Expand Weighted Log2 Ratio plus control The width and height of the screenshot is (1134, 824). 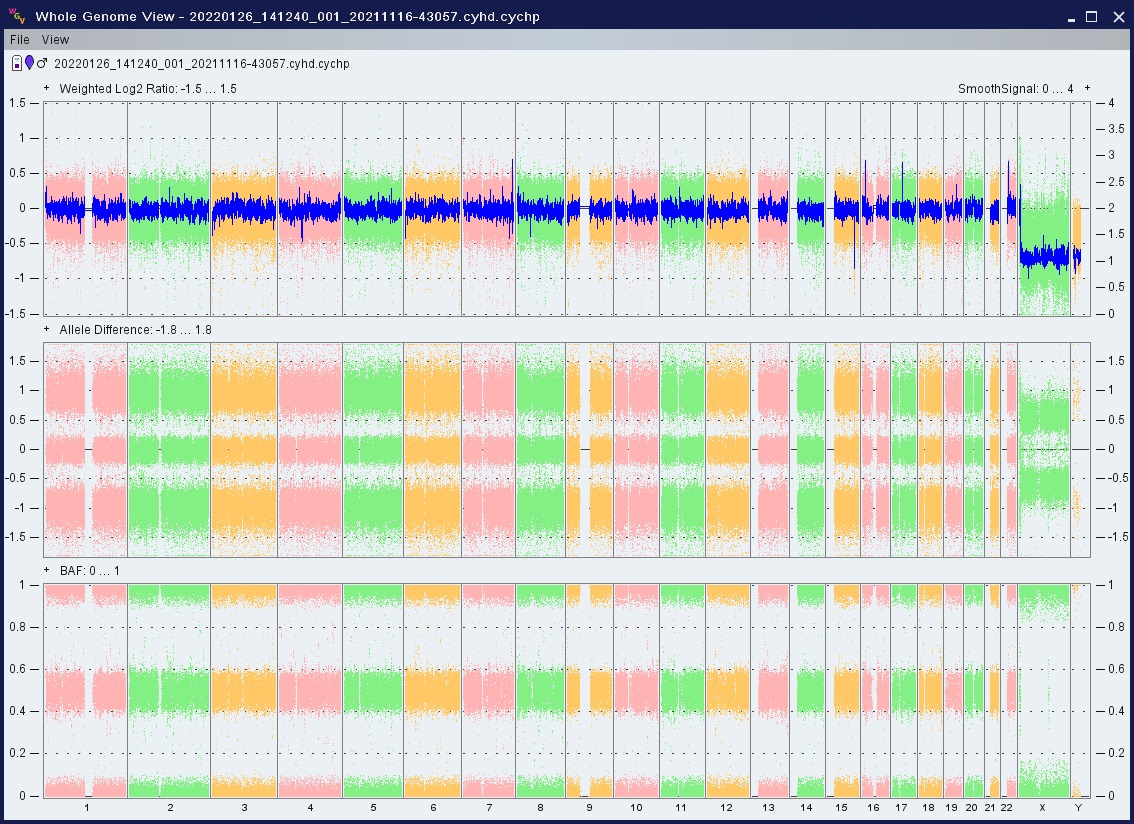[x=47, y=88]
